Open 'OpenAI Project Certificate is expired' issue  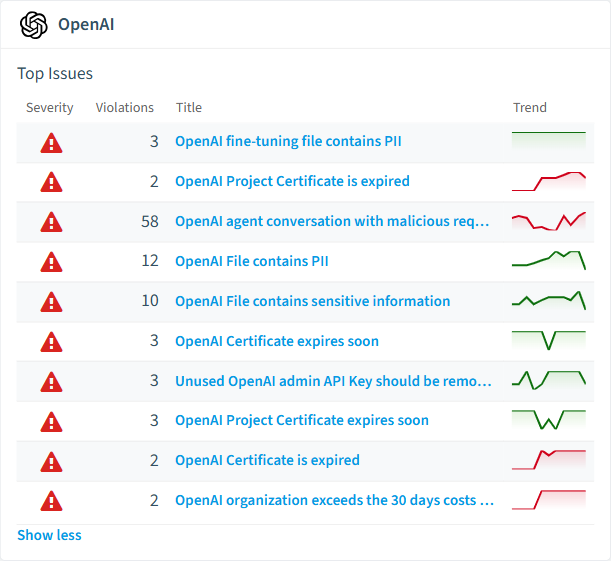pyautogui.click(x=292, y=182)
